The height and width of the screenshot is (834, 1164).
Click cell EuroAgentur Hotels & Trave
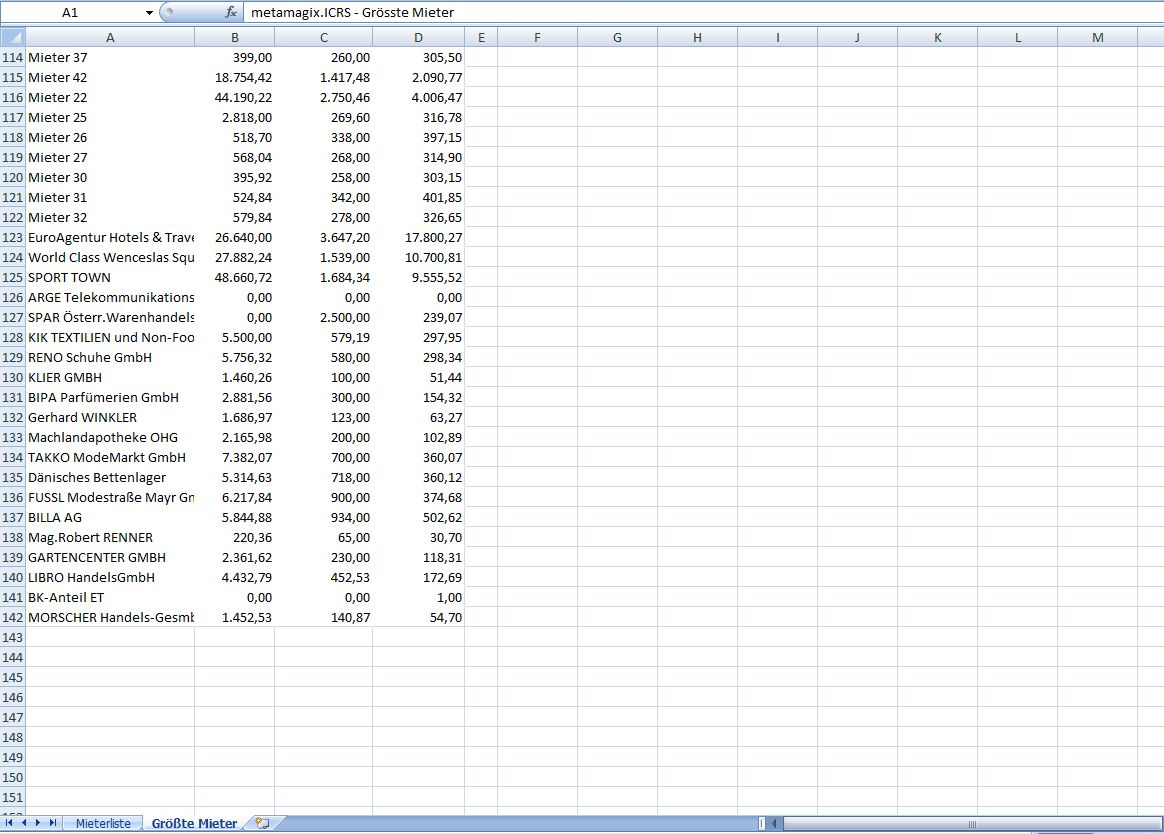coord(110,237)
